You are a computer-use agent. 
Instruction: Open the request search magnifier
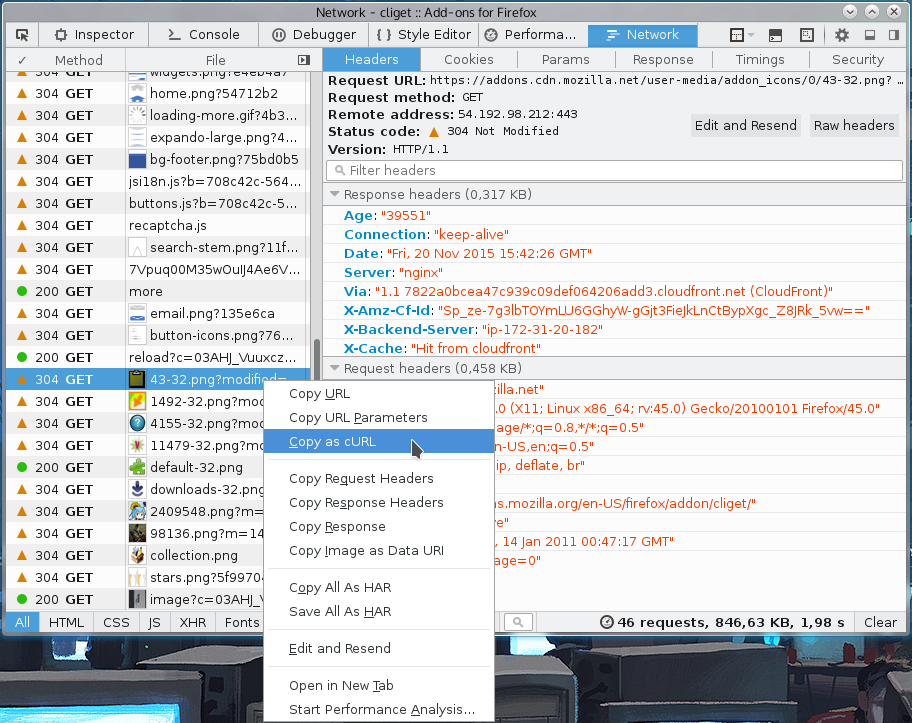[x=517, y=621]
